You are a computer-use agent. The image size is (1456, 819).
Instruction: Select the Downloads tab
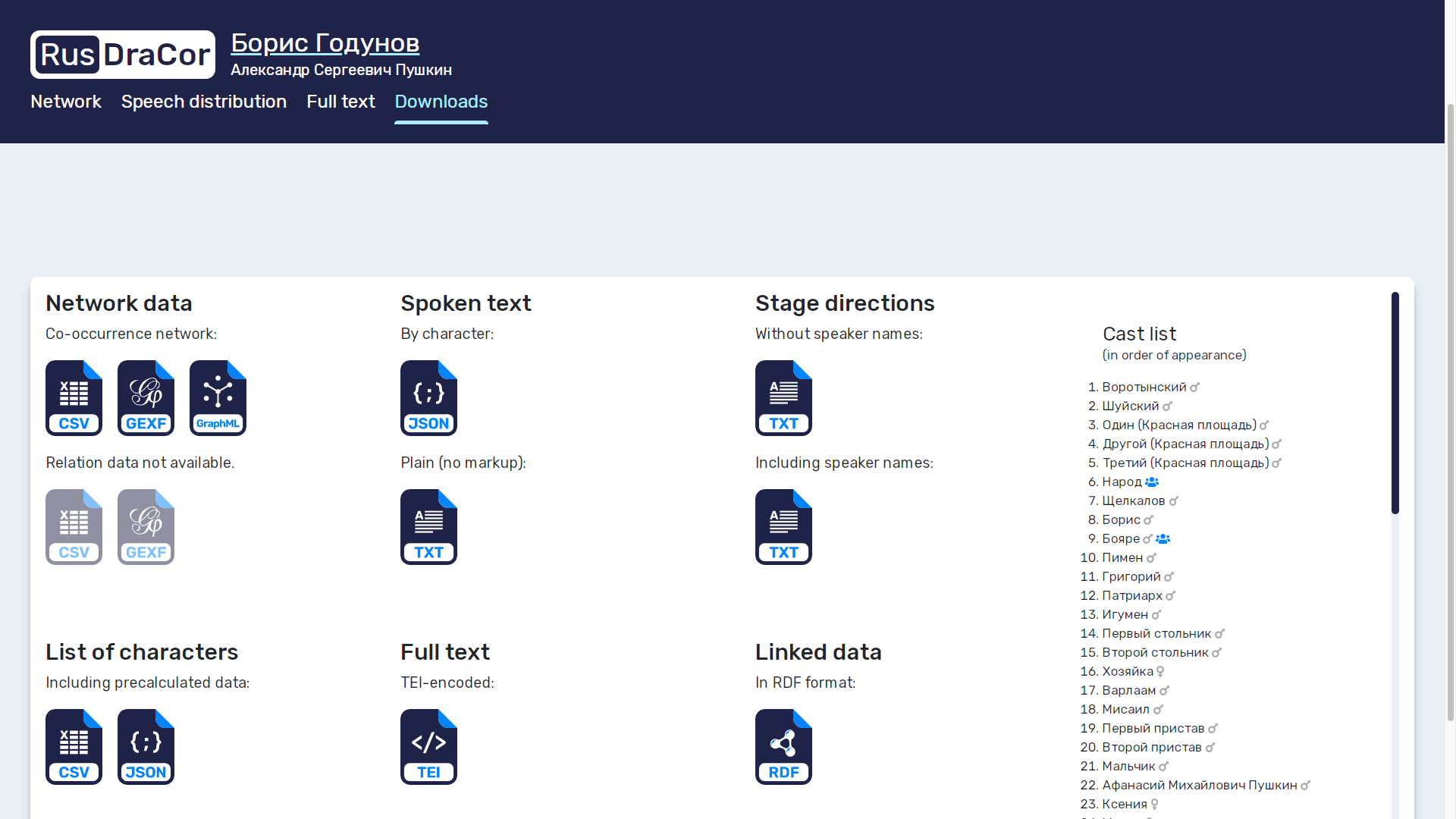point(441,102)
